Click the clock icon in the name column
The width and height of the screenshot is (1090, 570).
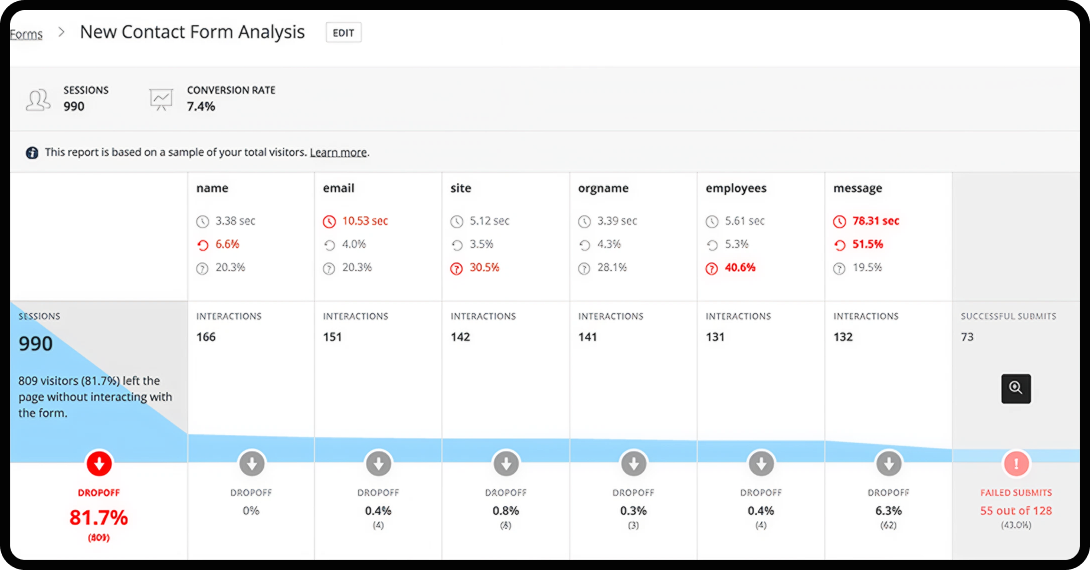coord(202,222)
